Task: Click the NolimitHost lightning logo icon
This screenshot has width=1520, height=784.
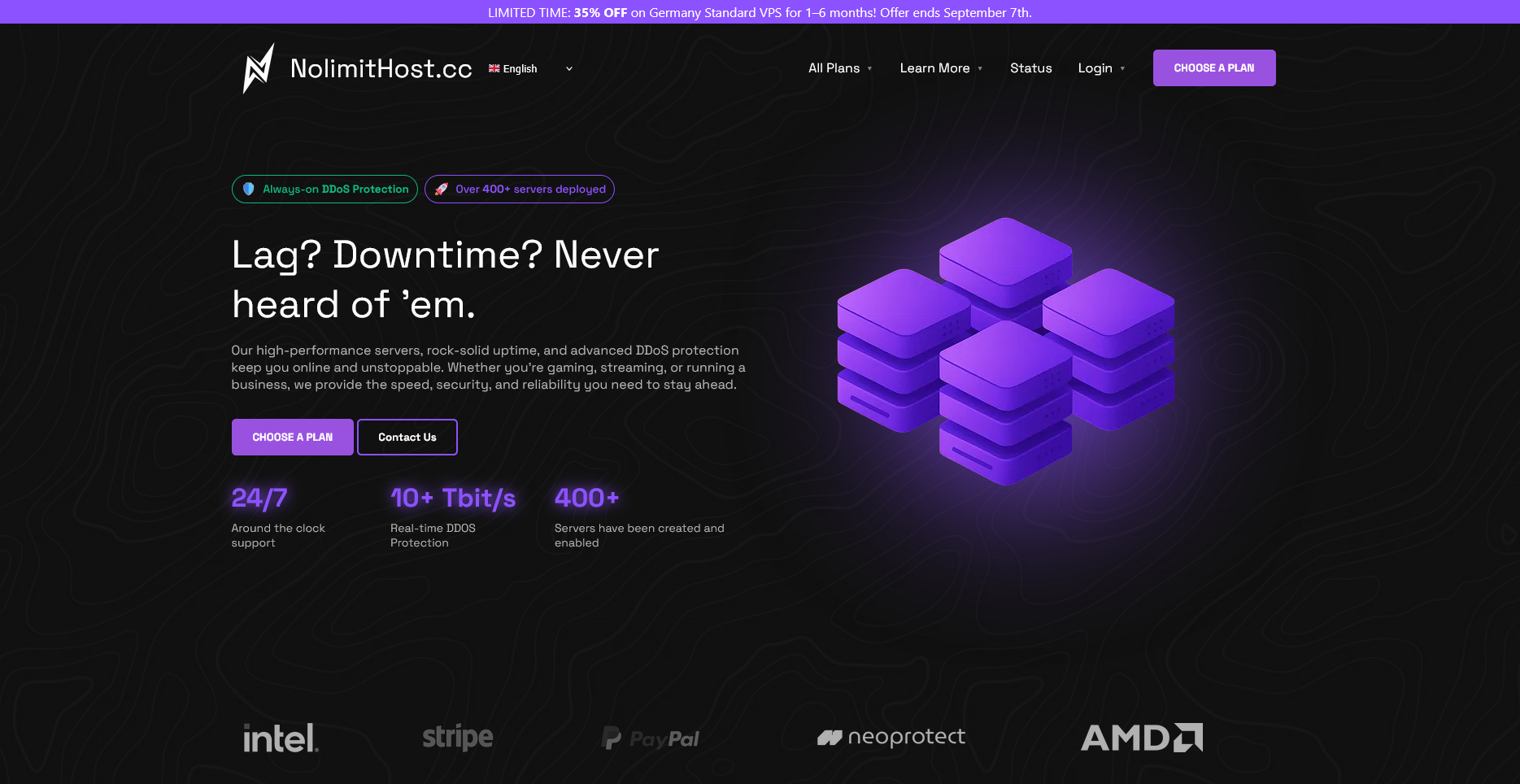Action: coord(259,68)
